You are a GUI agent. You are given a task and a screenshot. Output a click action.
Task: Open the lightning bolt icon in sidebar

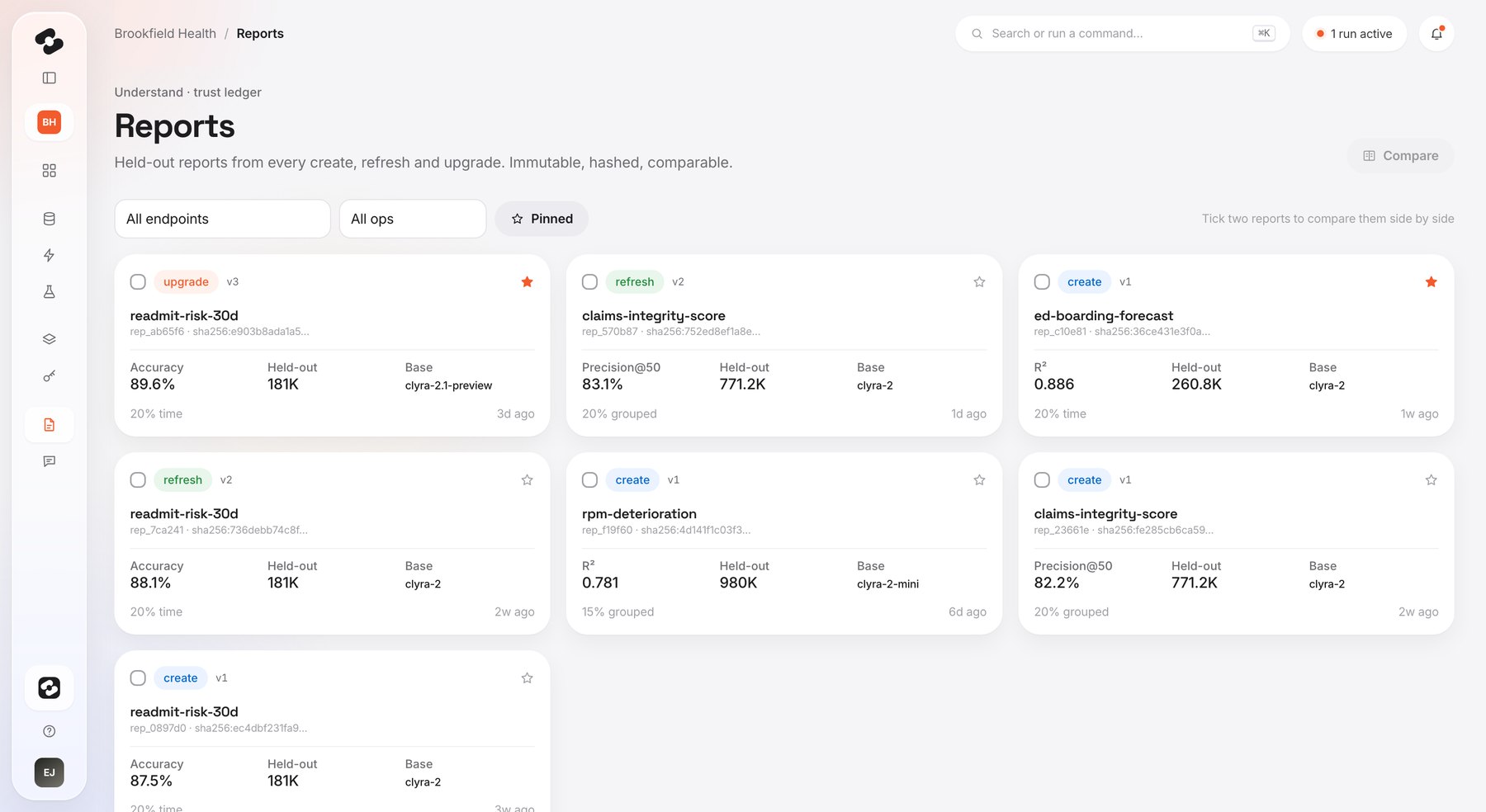coord(50,255)
